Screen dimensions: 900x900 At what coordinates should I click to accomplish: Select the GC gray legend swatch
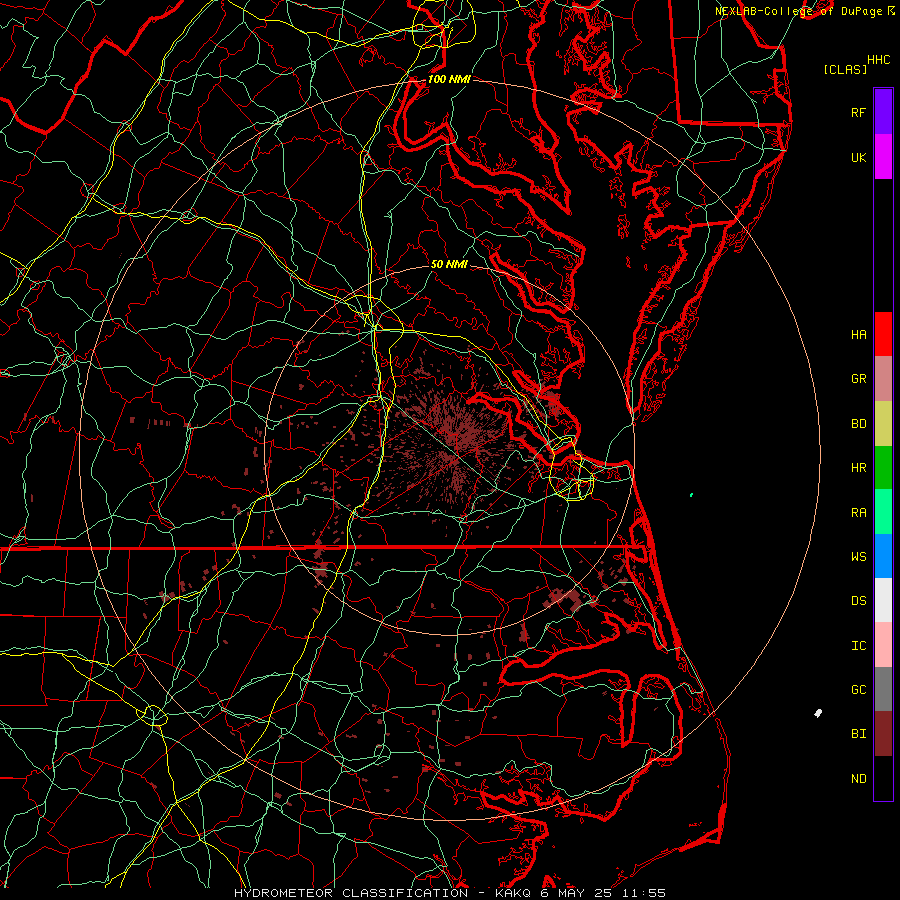coord(883,689)
